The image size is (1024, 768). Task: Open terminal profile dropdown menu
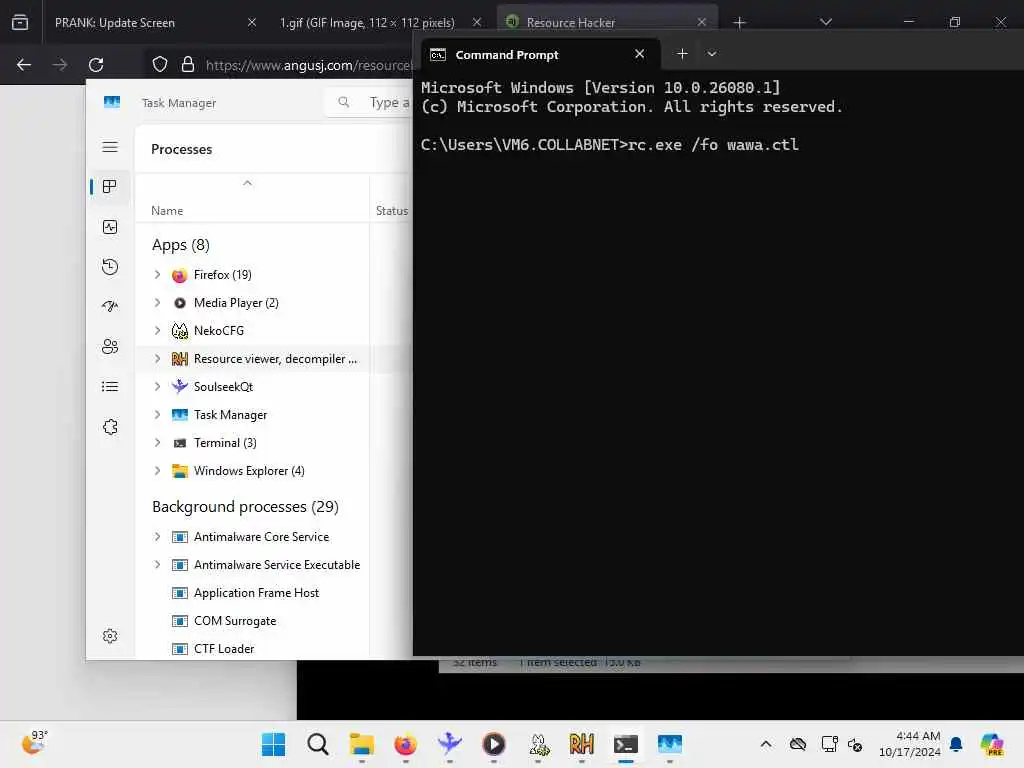pyautogui.click(x=712, y=54)
